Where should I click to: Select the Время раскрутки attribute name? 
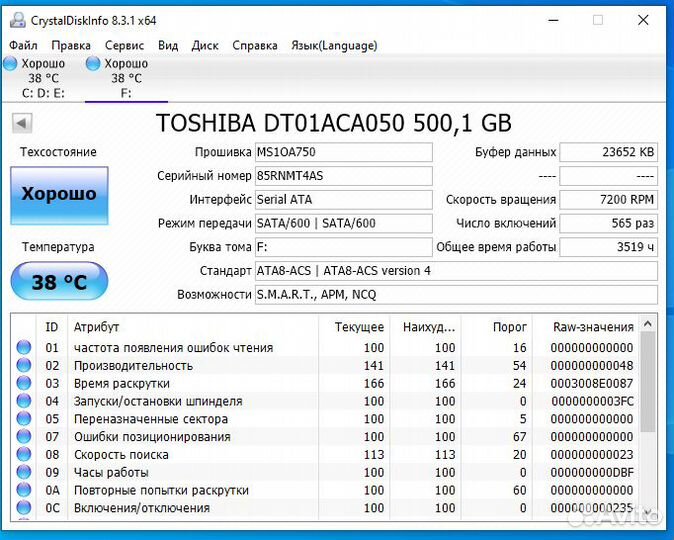pos(122,383)
